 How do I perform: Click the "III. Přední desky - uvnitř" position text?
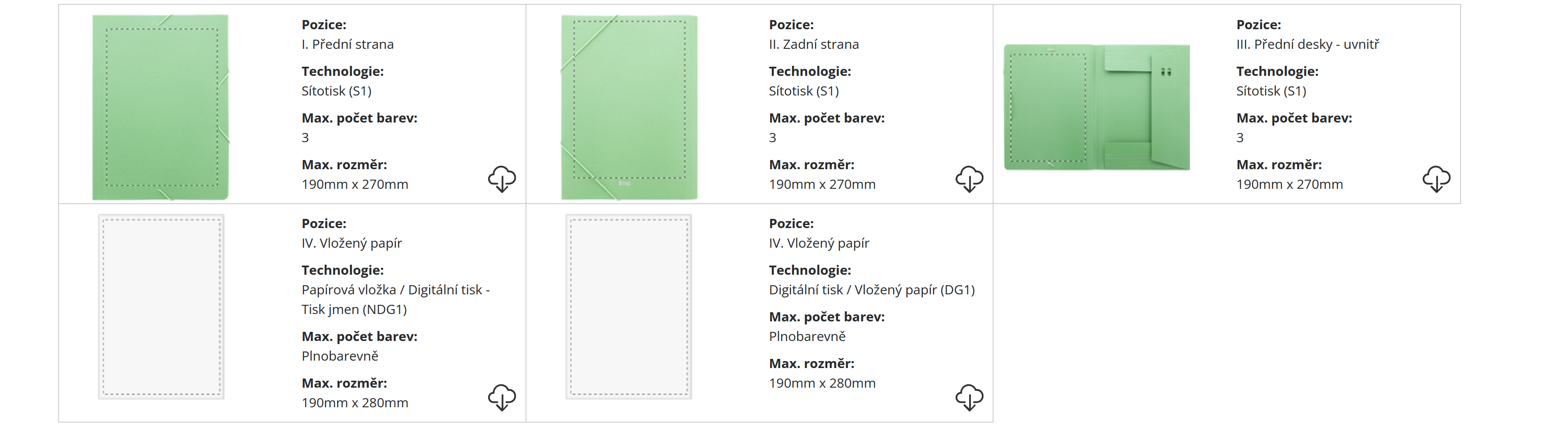pos(1307,44)
